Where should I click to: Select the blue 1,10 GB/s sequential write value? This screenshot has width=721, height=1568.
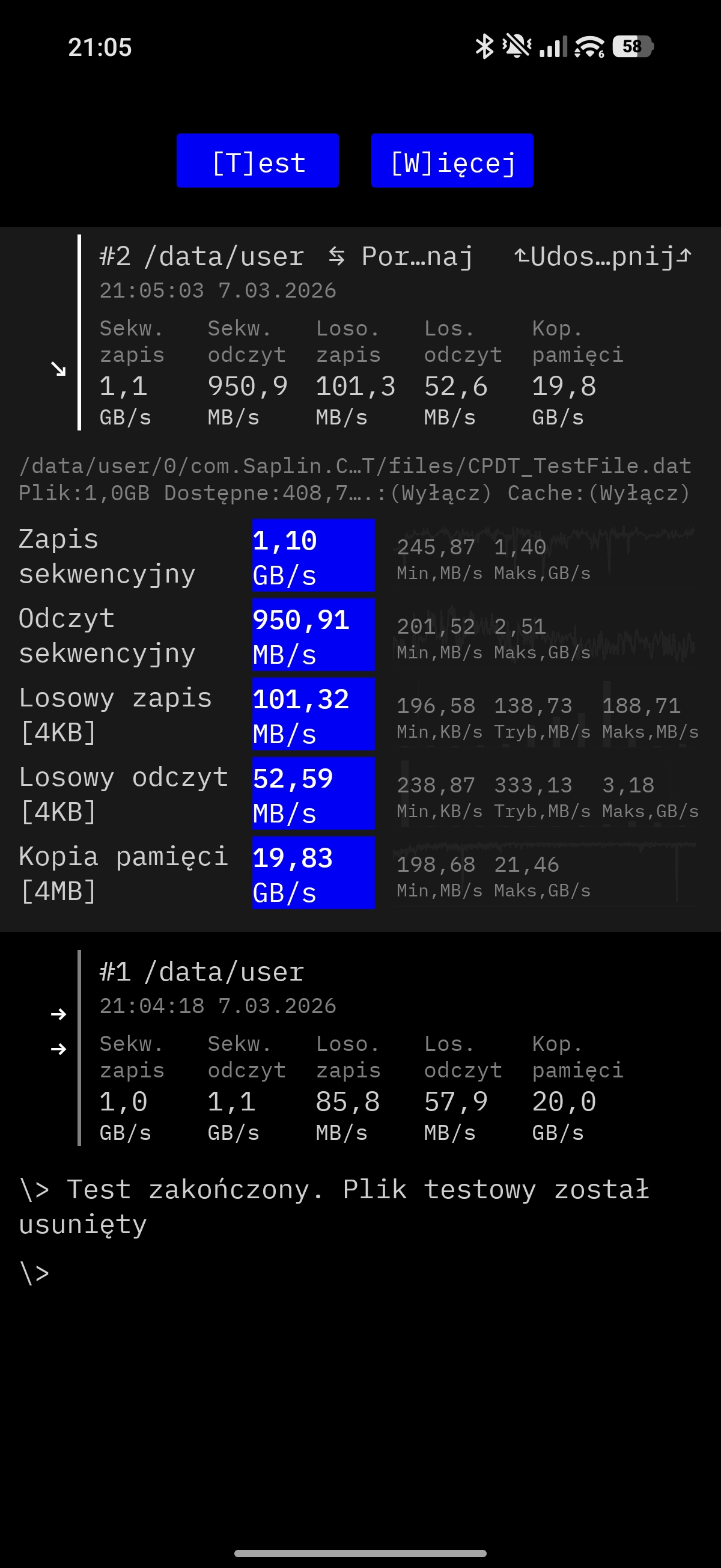point(314,556)
